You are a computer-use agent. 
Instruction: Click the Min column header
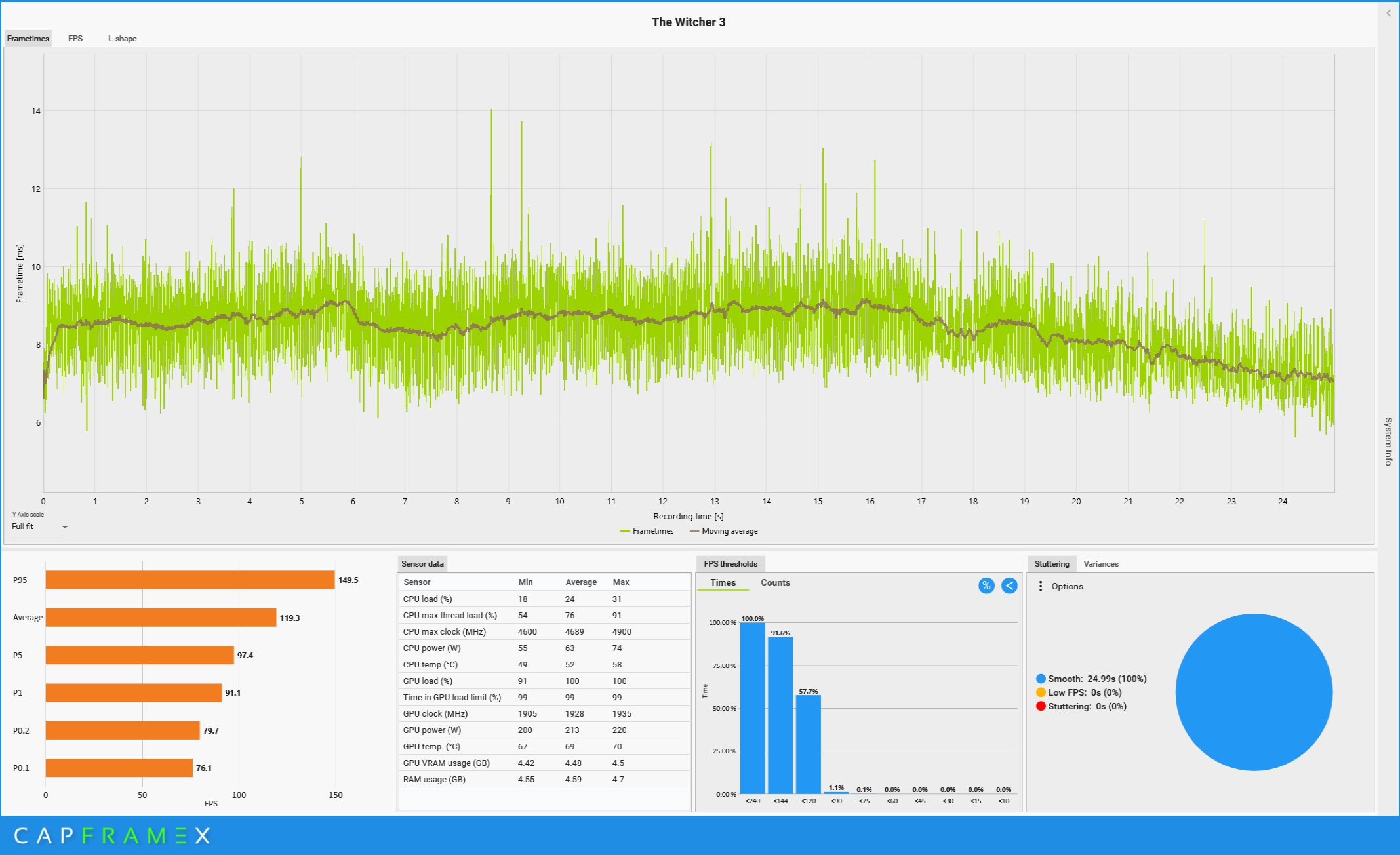tap(525, 582)
